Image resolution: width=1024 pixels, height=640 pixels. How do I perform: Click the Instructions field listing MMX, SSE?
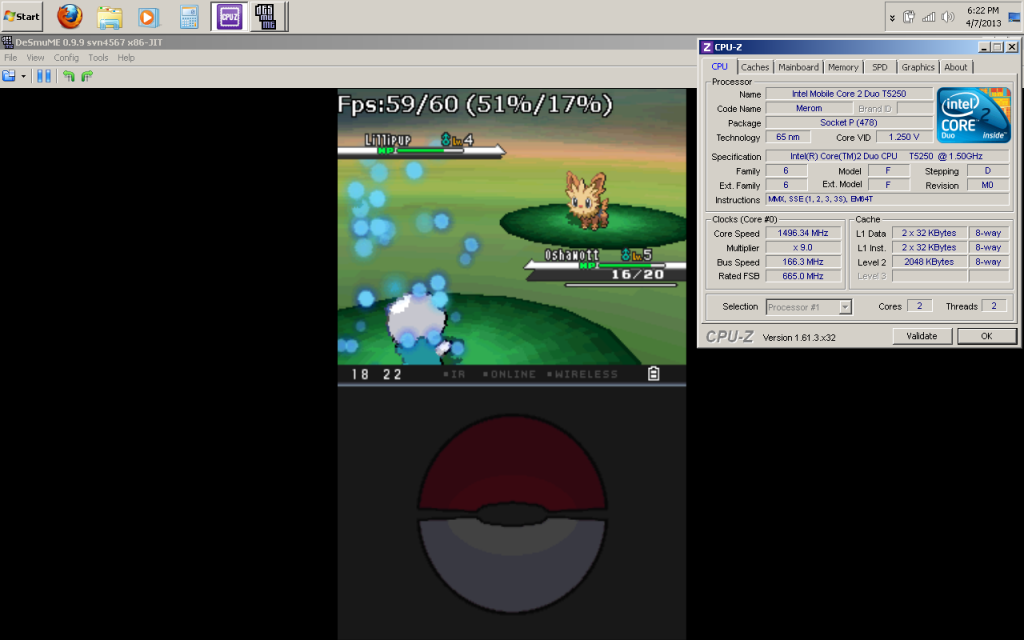(887, 199)
